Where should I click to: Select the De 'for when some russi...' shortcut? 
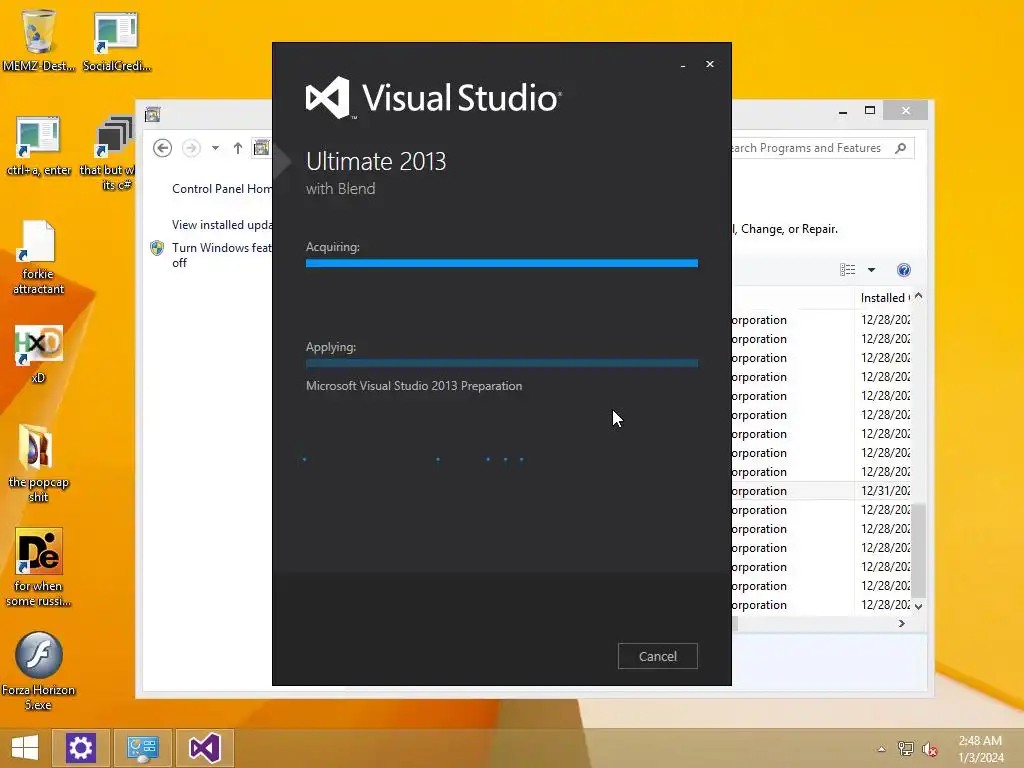click(39, 567)
